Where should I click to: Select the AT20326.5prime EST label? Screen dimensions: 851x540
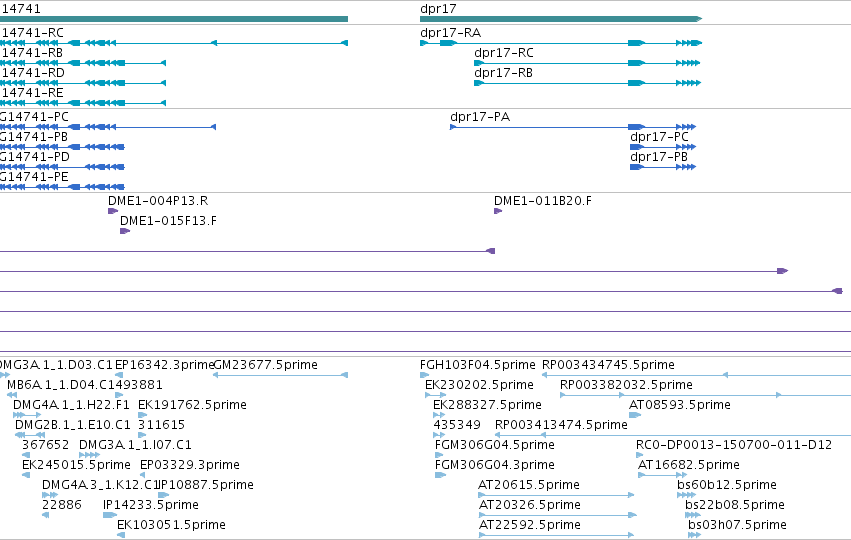point(530,506)
